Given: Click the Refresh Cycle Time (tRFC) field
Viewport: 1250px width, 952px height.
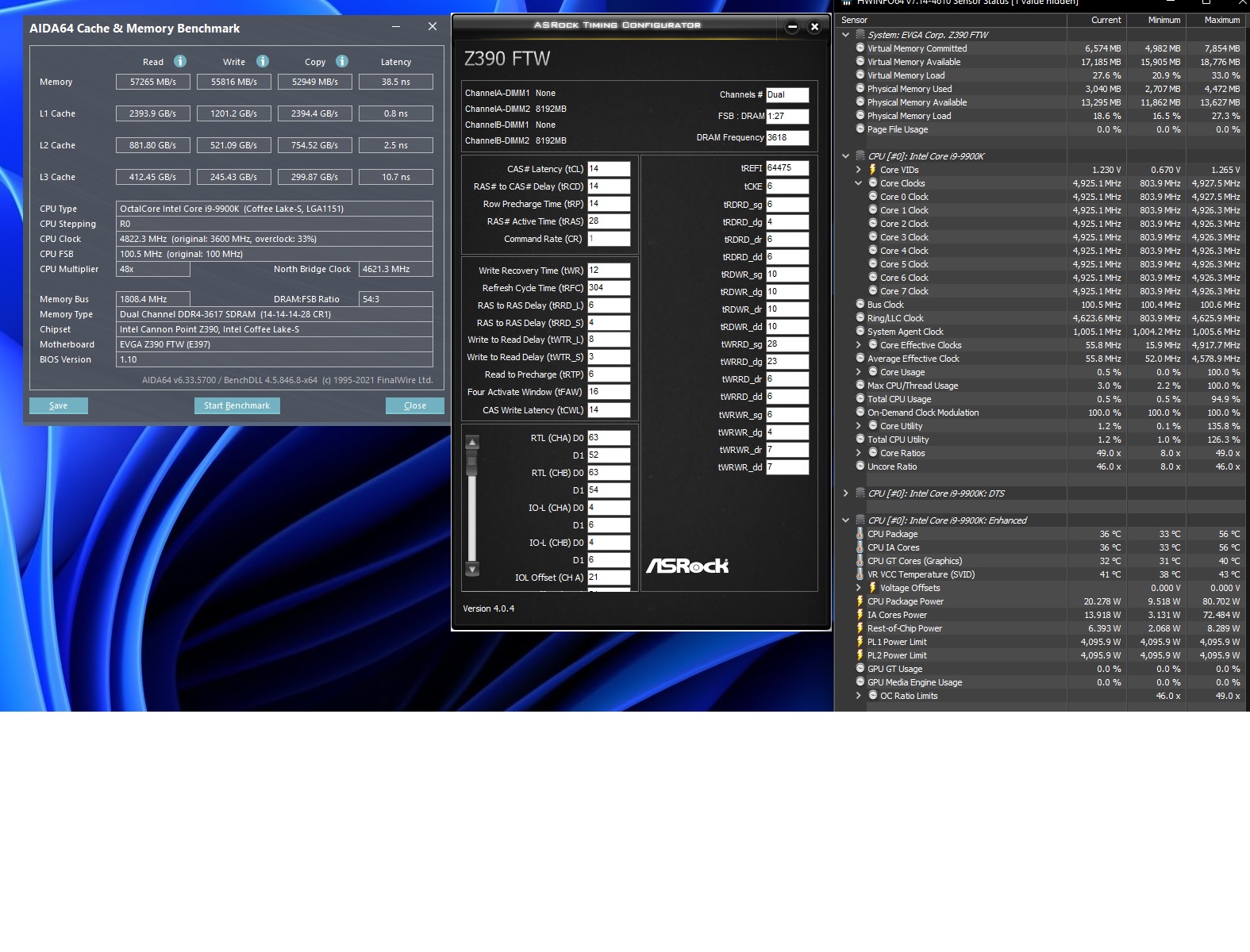Looking at the screenshot, I should [x=609, y=288].
